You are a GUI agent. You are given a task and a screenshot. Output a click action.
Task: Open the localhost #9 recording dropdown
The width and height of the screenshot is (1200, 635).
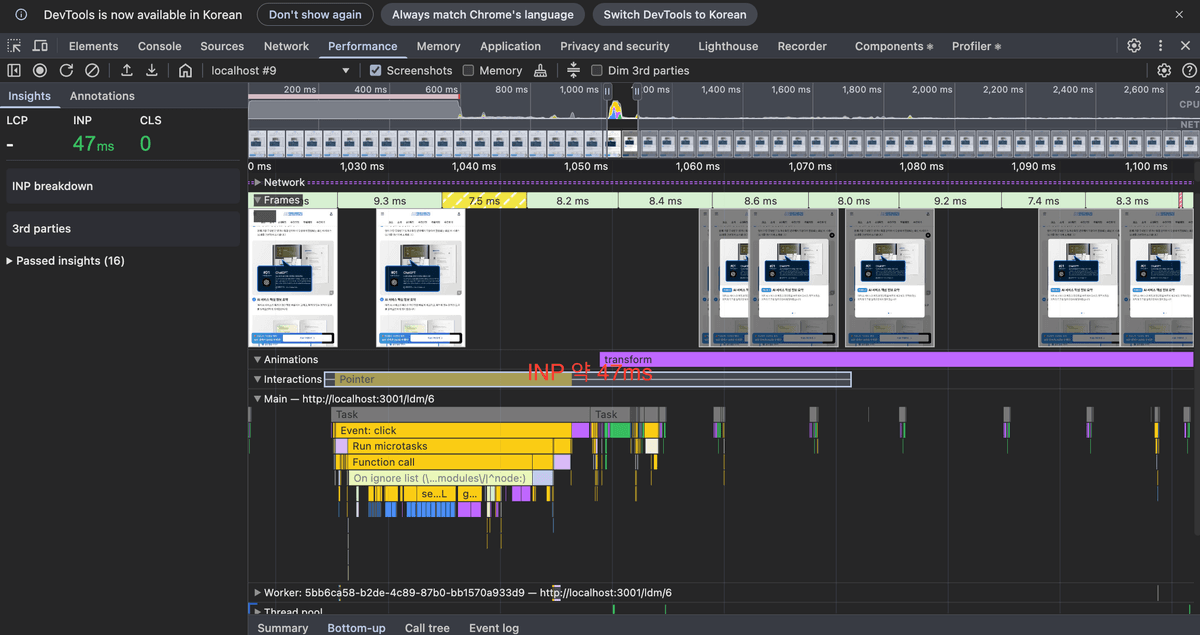[x=346, y=71]
